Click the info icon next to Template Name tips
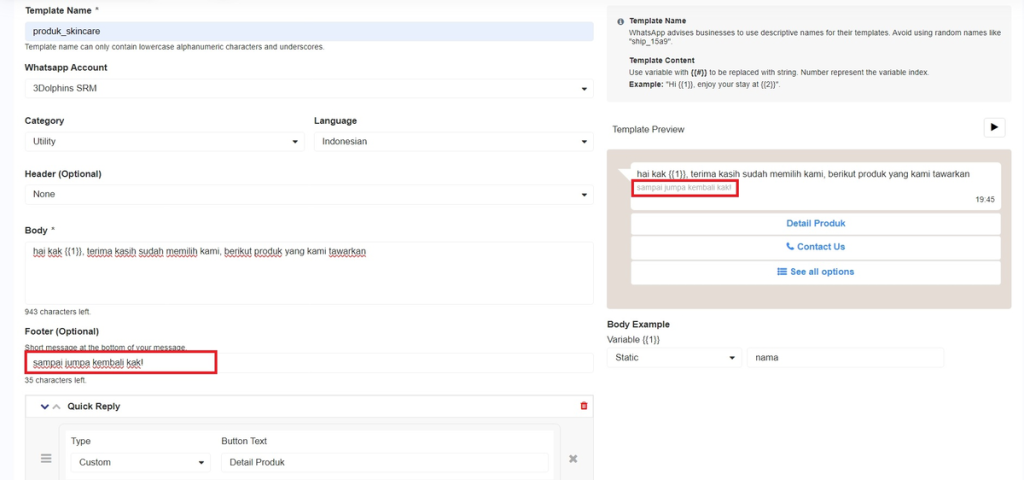 point(620,21)
